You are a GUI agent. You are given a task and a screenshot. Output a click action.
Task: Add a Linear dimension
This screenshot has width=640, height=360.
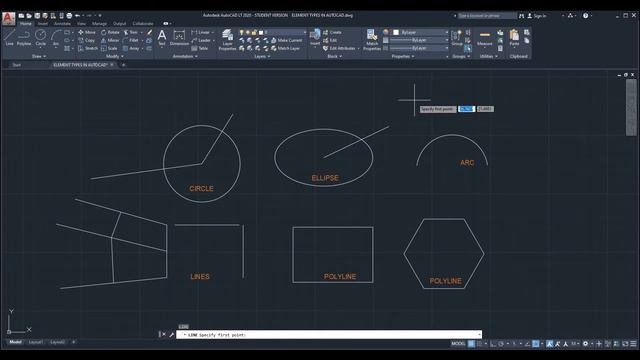pyautogui.click(x=200, y=32)
